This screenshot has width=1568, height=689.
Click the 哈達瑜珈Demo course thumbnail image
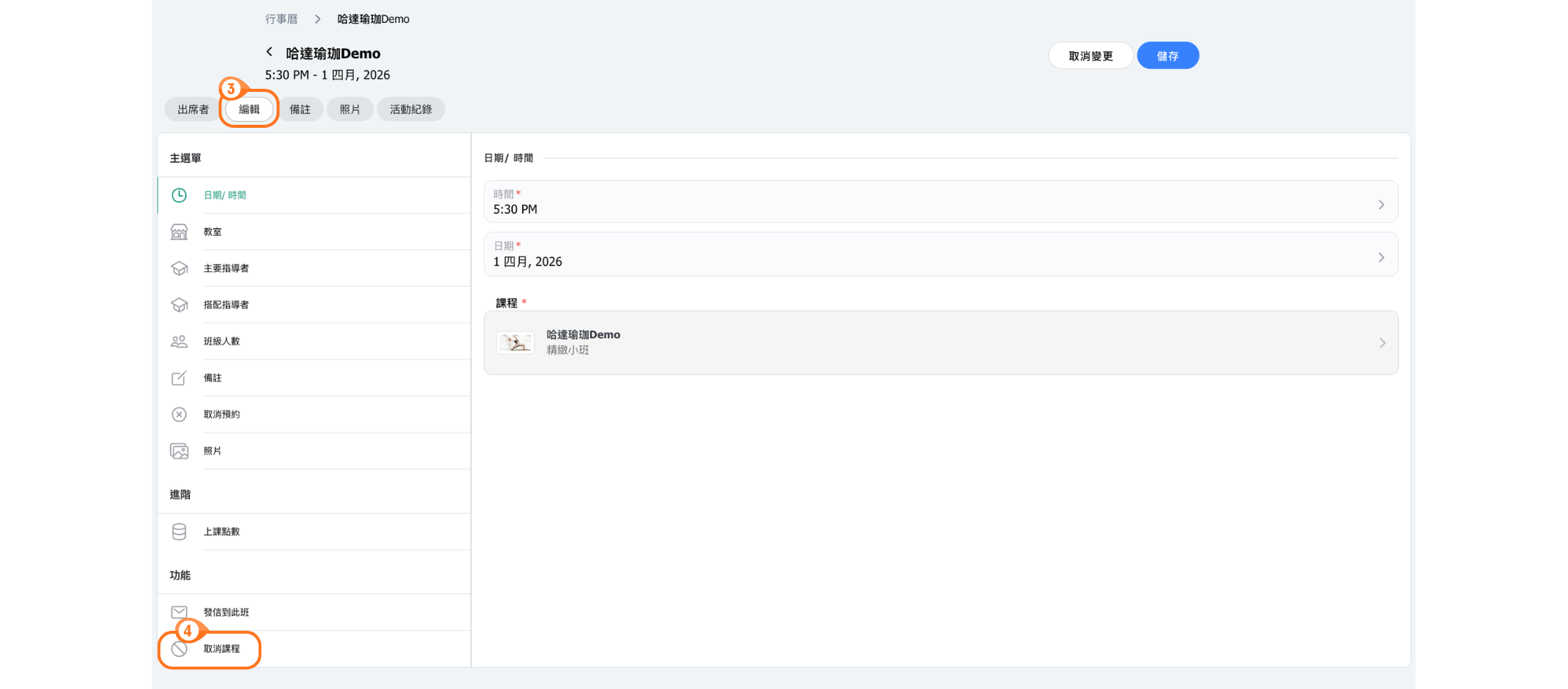point(515,342)
